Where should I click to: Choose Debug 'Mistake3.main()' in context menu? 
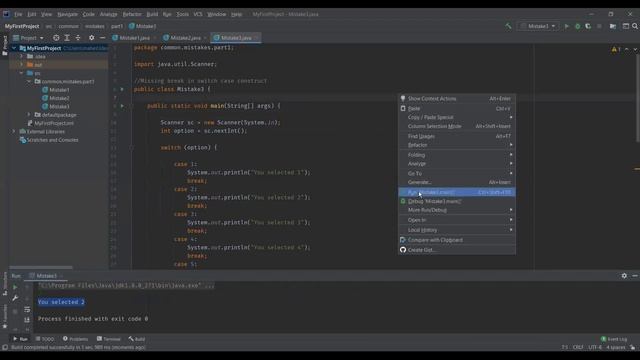point(457,201)
